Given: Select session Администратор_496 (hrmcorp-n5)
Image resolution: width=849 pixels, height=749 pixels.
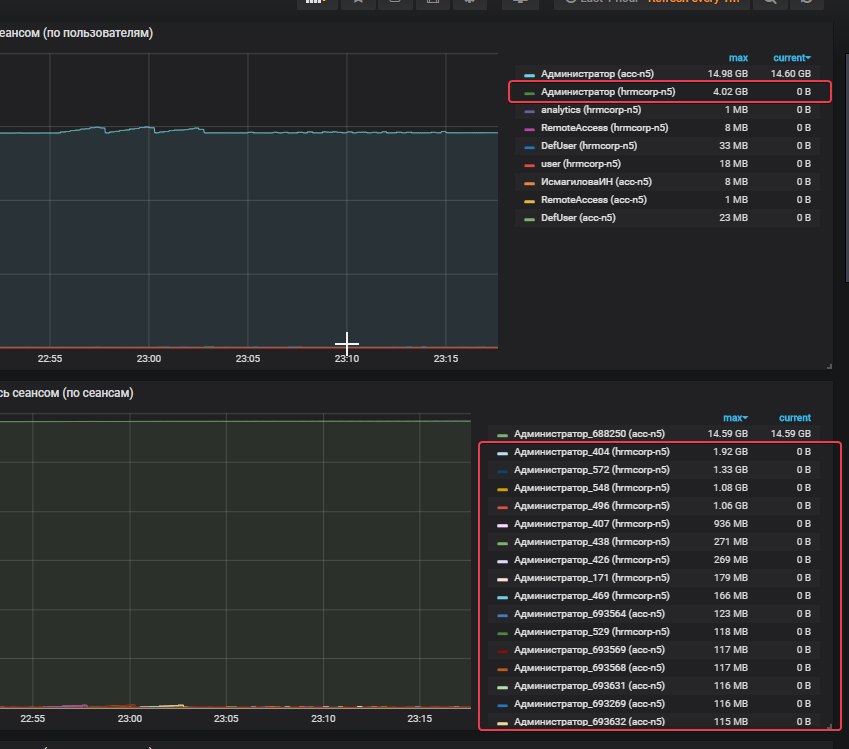Looking at the screenshot, I should 591,506.
